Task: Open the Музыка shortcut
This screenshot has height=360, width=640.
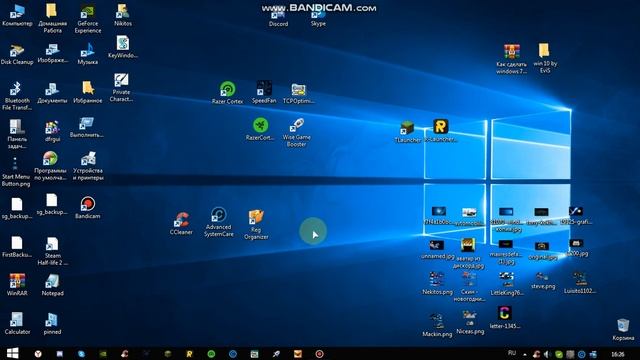Action: (x=87, y=53)
